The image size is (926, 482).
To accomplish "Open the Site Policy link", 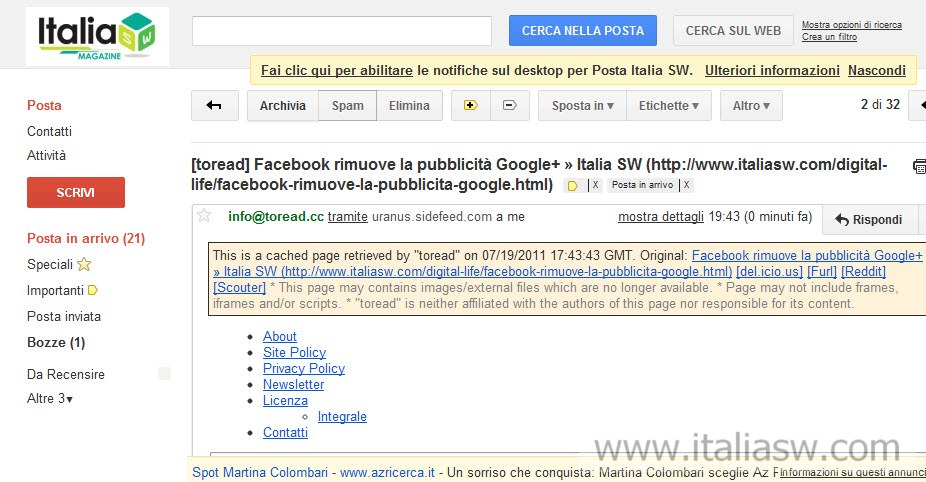I will coord(295,353).
